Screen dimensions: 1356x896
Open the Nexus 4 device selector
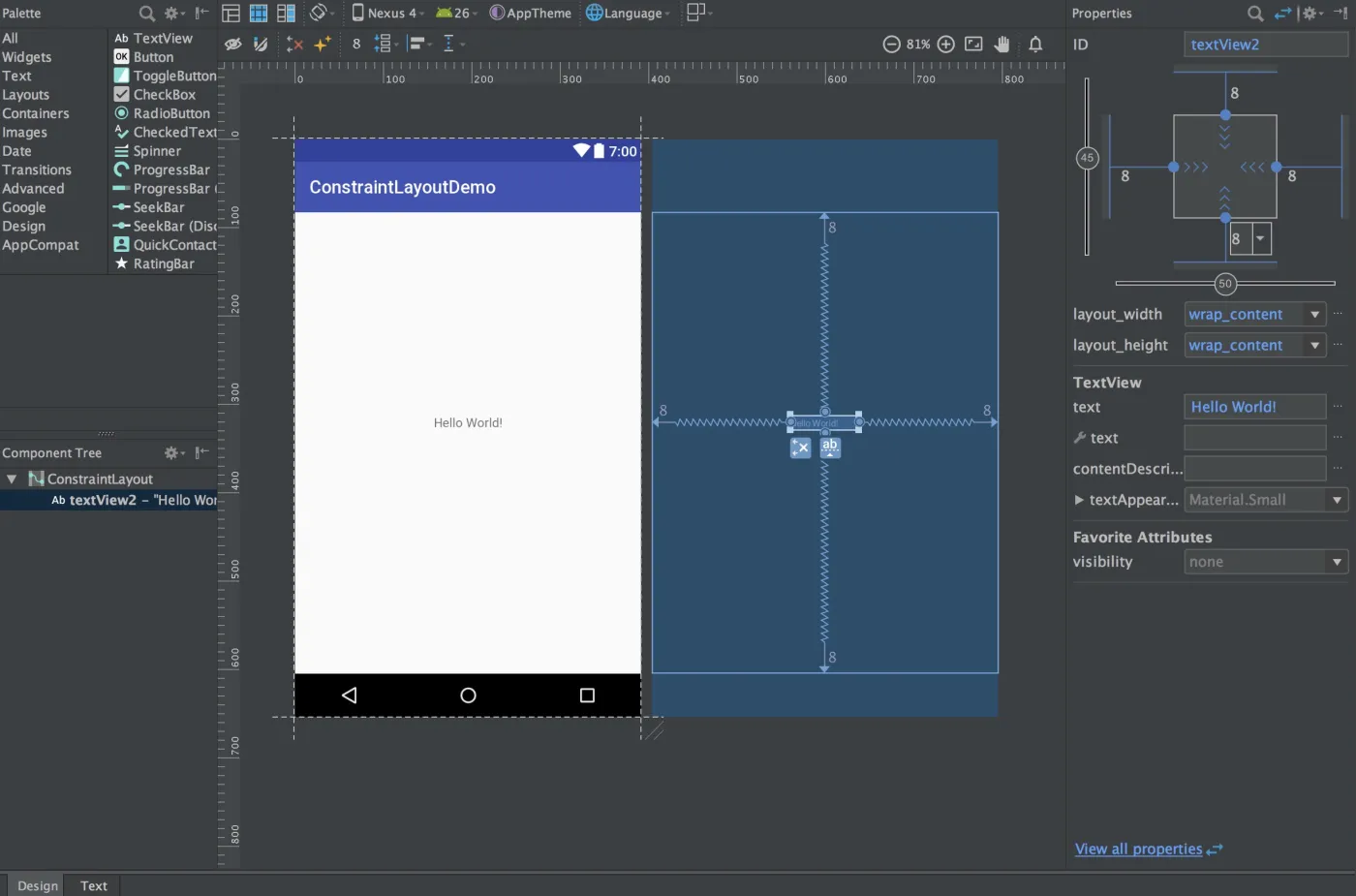387,14
